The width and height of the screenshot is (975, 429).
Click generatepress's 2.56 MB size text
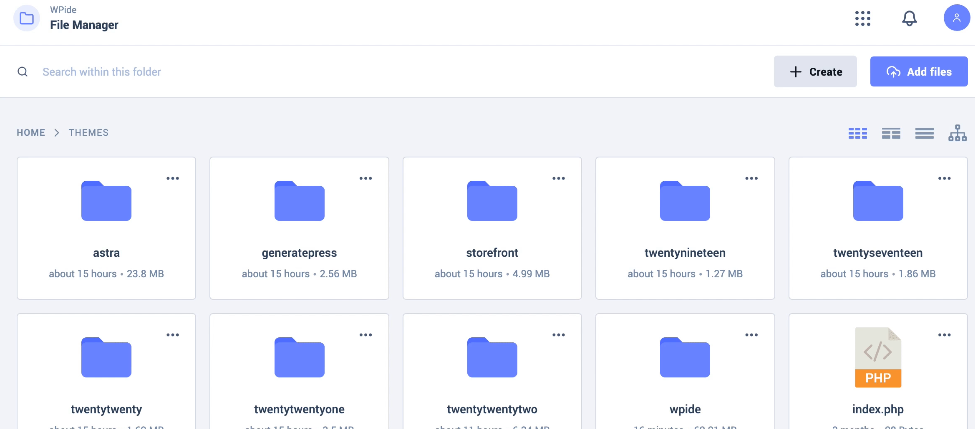[338, 274]
